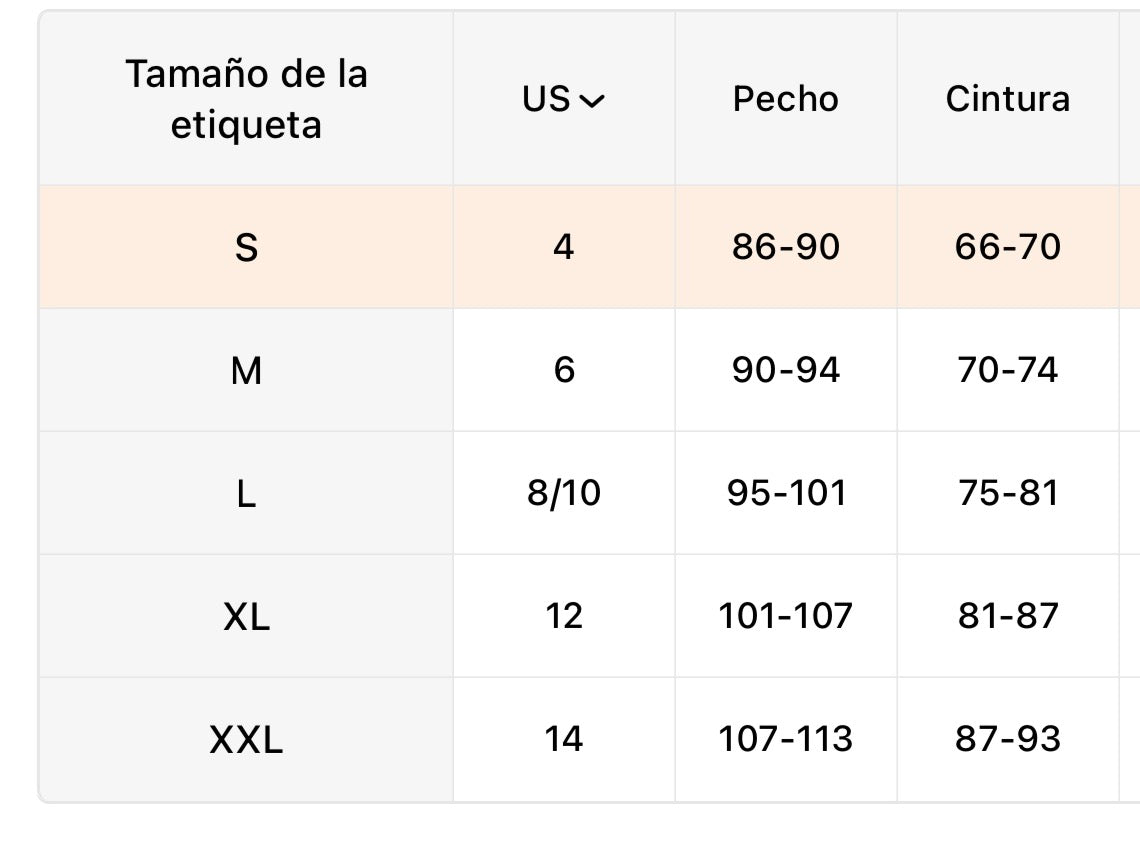Screen dimensions: 1140x854
Task: Select the M size row label
Action: pyautogui.click(x=246, y=371)
